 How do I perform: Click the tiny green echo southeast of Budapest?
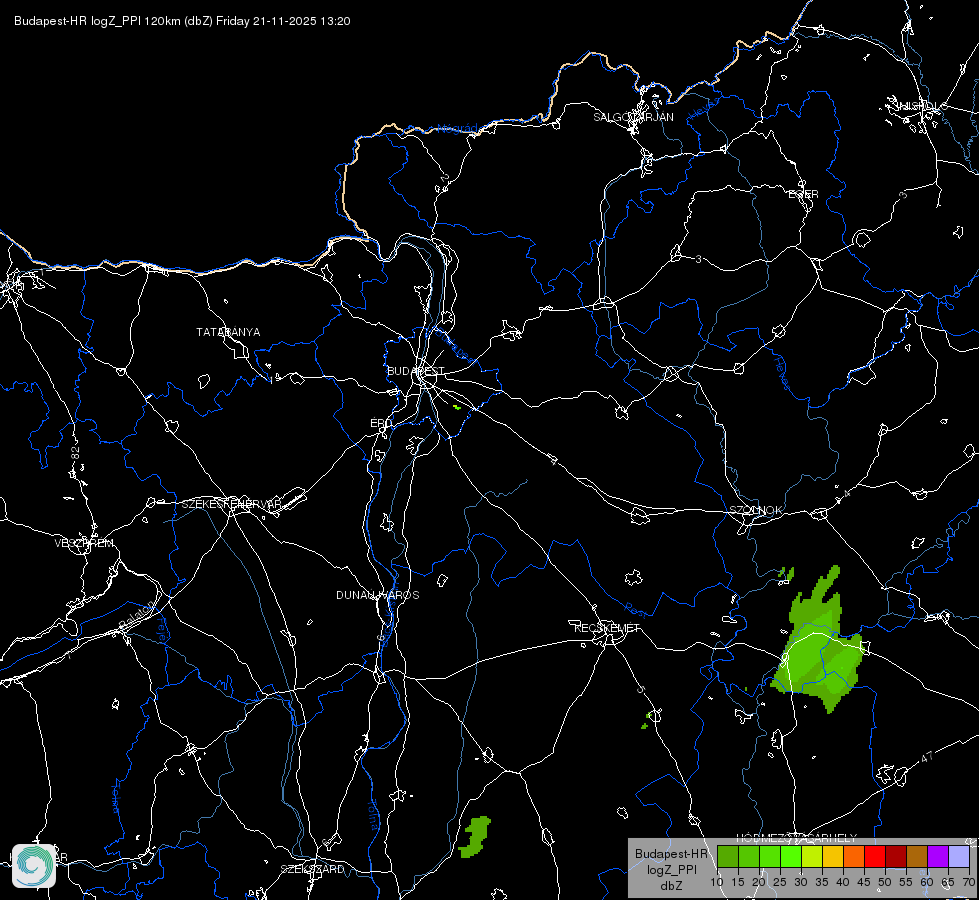pyautogui.click(x=457, y=407)
